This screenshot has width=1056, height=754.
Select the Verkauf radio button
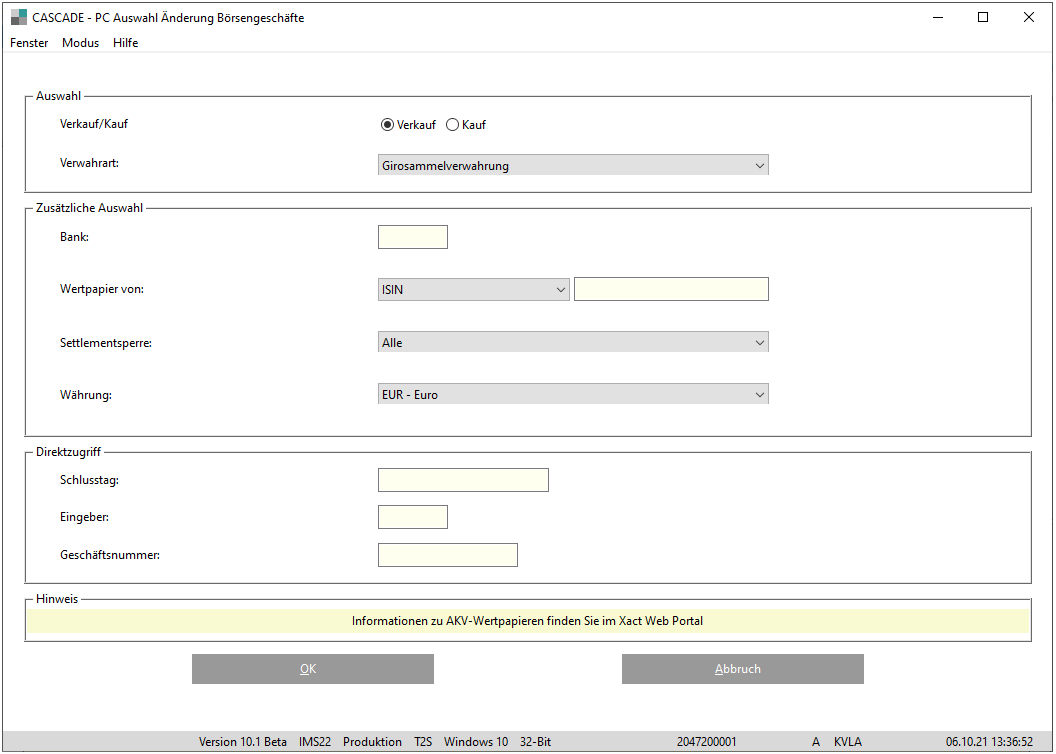coord(387,125)
